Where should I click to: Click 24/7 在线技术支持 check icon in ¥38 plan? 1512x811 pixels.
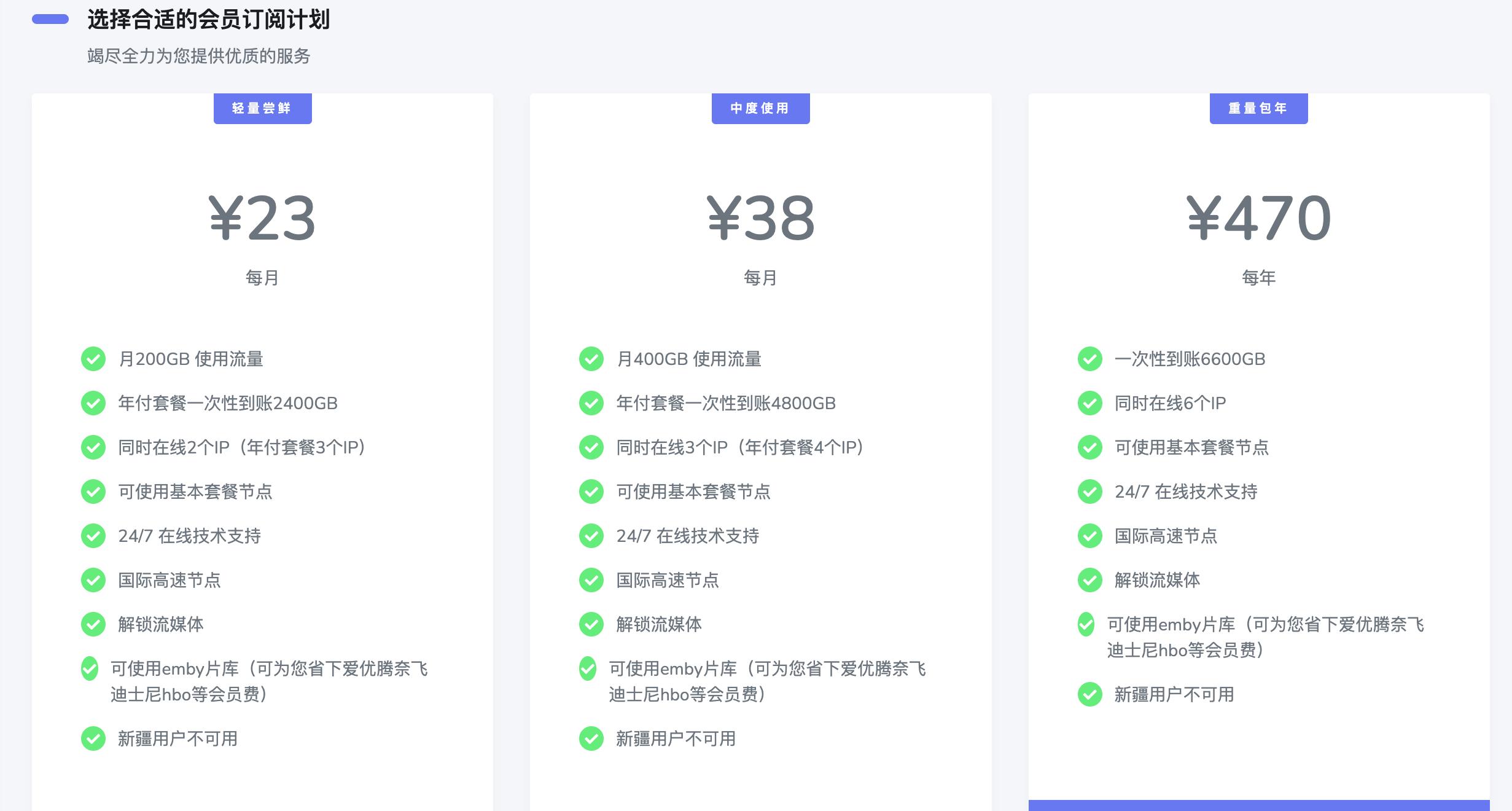click(x=591, y=536)
